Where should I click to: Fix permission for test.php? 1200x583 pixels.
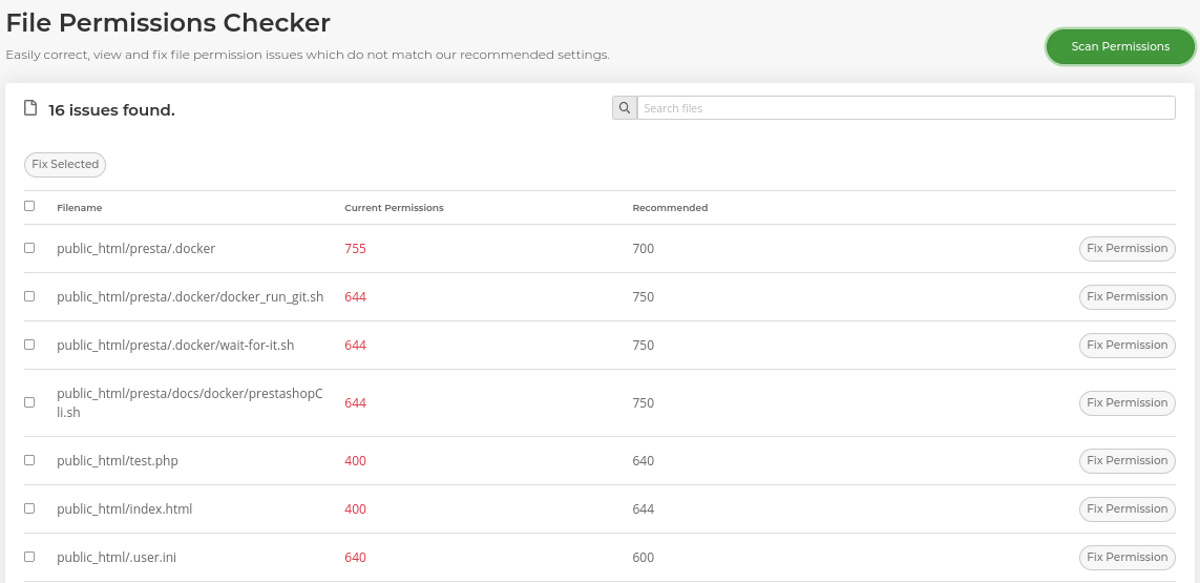(1127, 461)
